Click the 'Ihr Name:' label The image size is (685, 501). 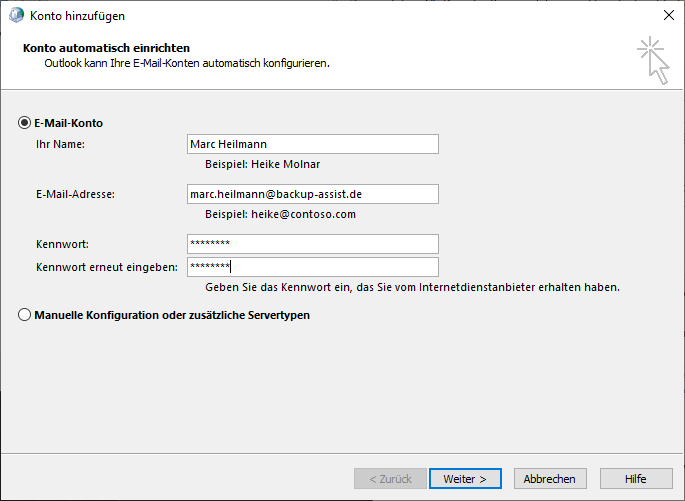coord(60,144)
